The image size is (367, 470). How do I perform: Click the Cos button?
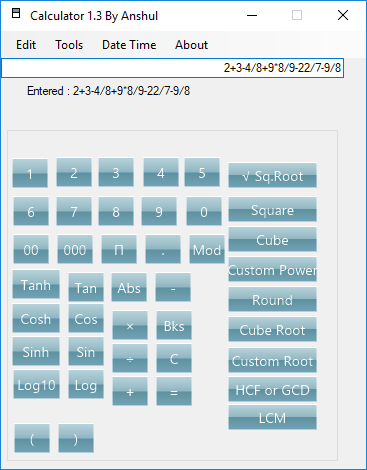[86, 318]
